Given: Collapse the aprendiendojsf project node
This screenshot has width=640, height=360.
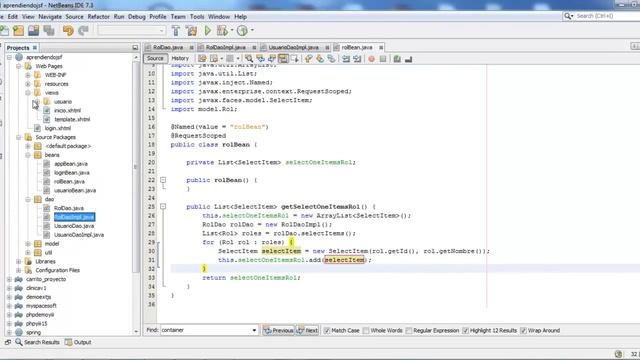Looking at the screenshot, I should pos(9,57).
